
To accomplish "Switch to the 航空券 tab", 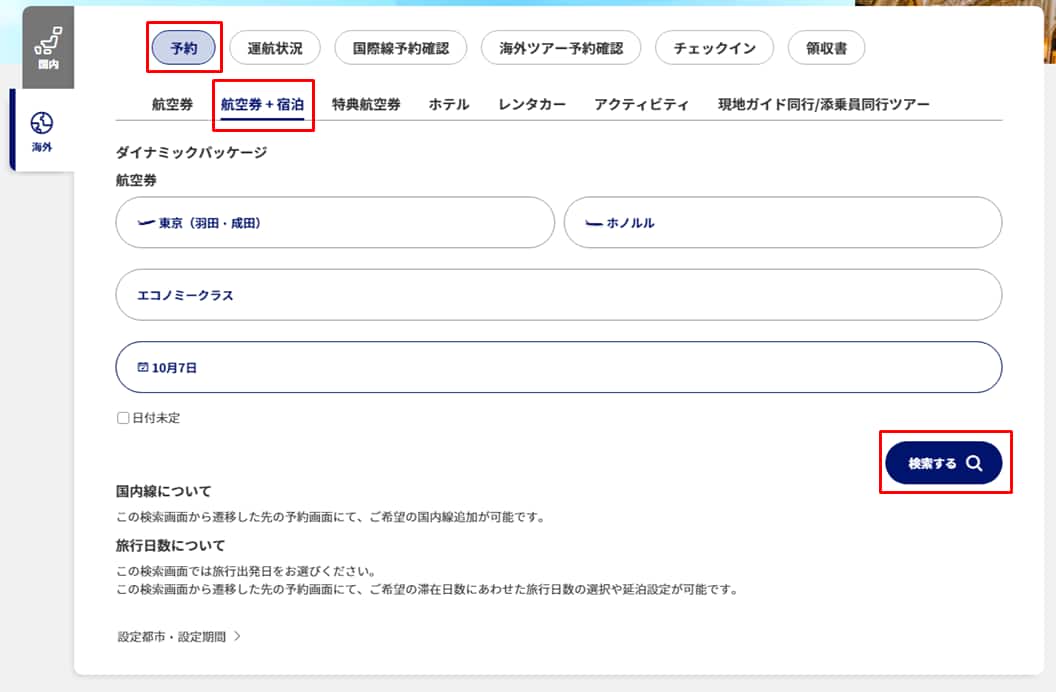I will 172,104.
